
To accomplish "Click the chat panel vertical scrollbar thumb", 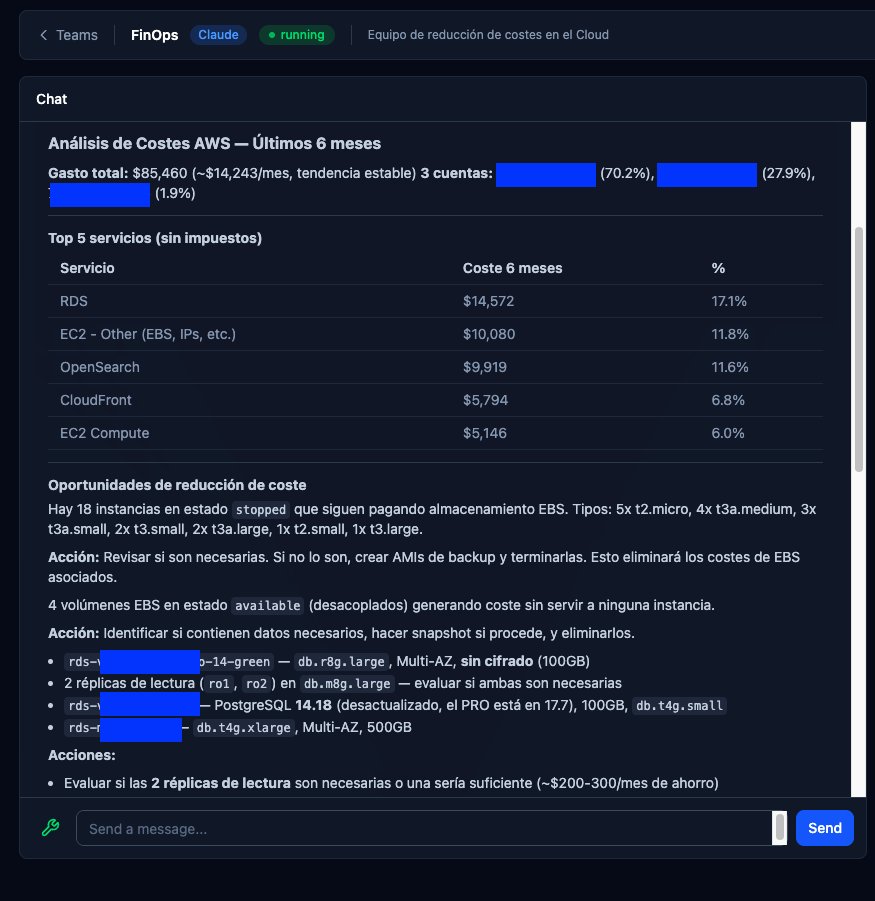I will click(x=859, y=349).
